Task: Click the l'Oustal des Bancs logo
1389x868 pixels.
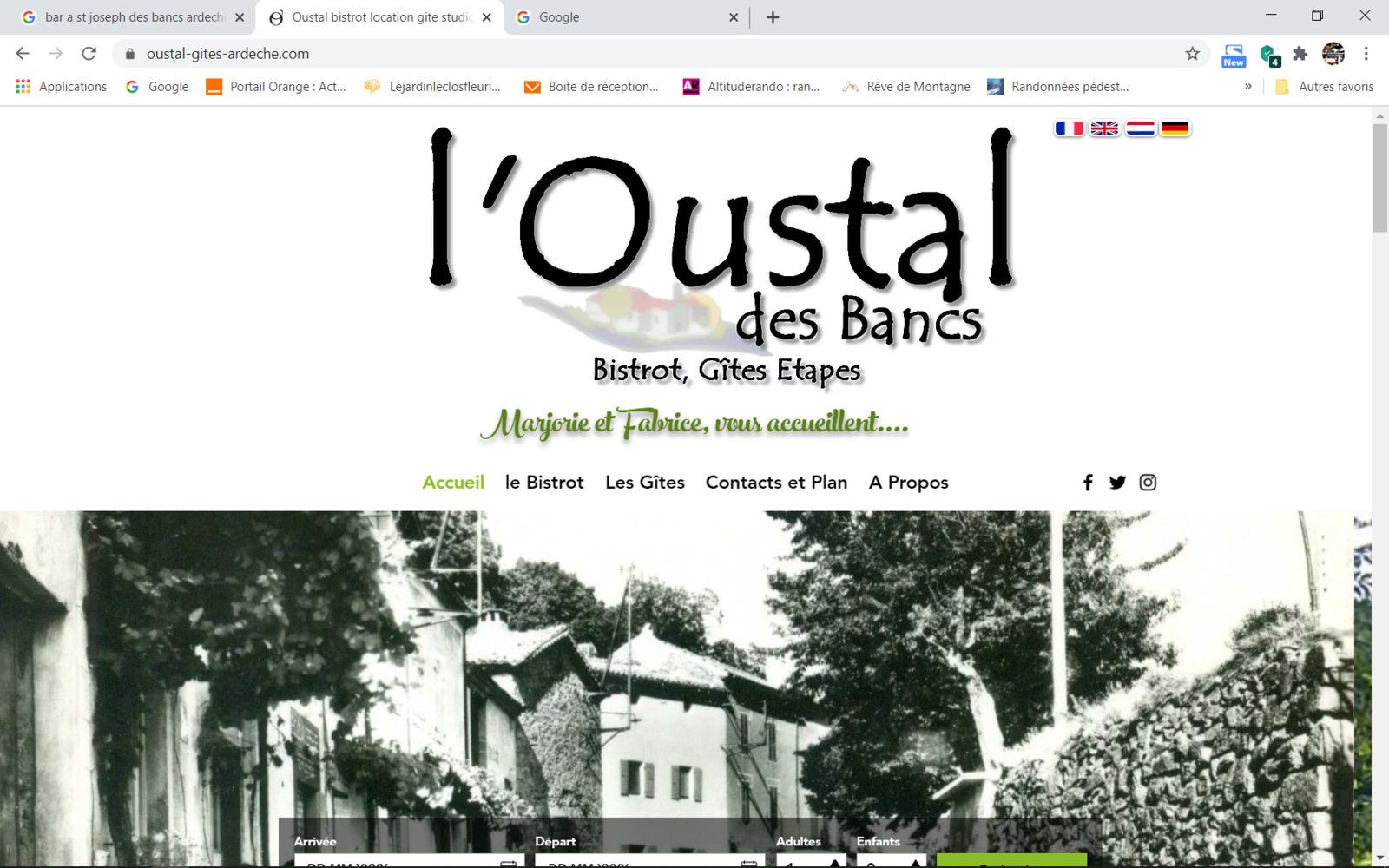Action: click(x=722, y=256)
